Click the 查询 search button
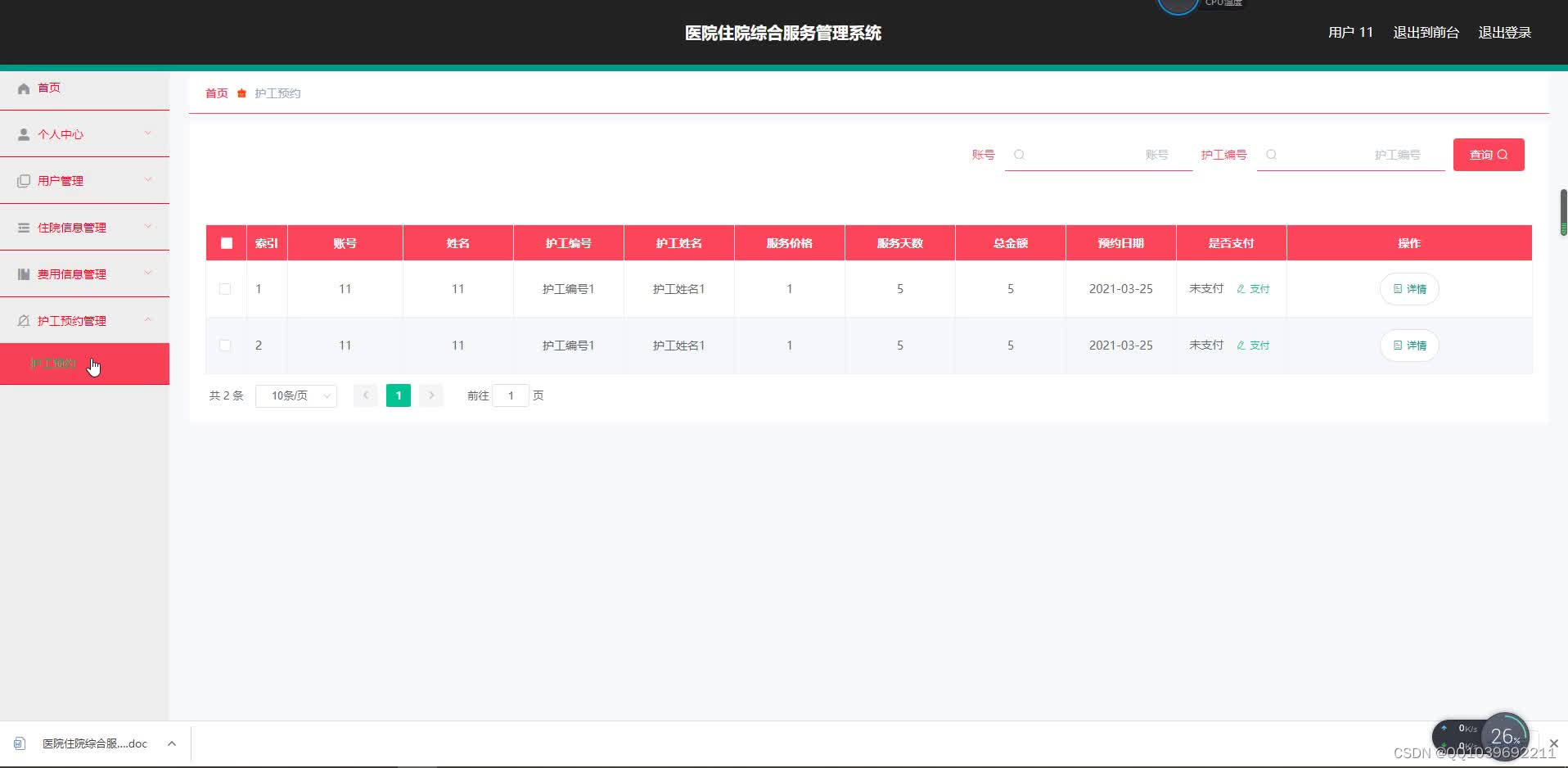The image size is (1568, 768). (x=1489, y=155)
